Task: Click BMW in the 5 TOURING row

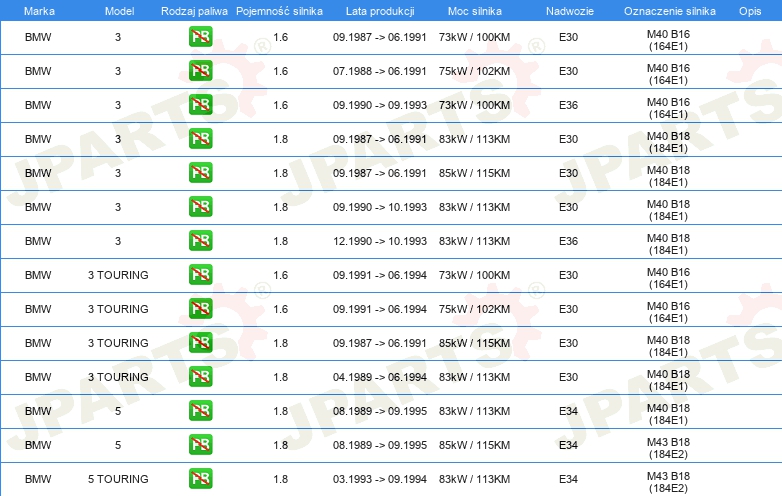Action: [38, 479]
